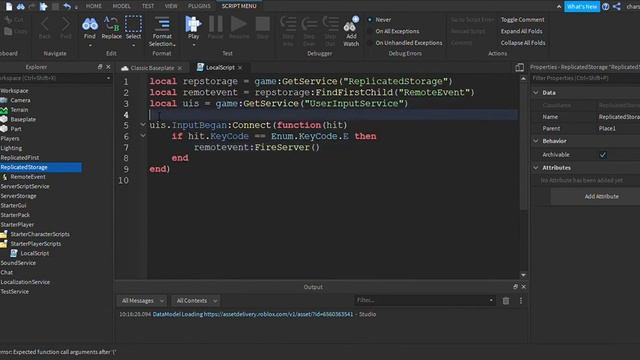Image resolution: width=640 pixels, height=360 pixels.
Task: Open the All Contexts dropdown
Action: point(196,301)
